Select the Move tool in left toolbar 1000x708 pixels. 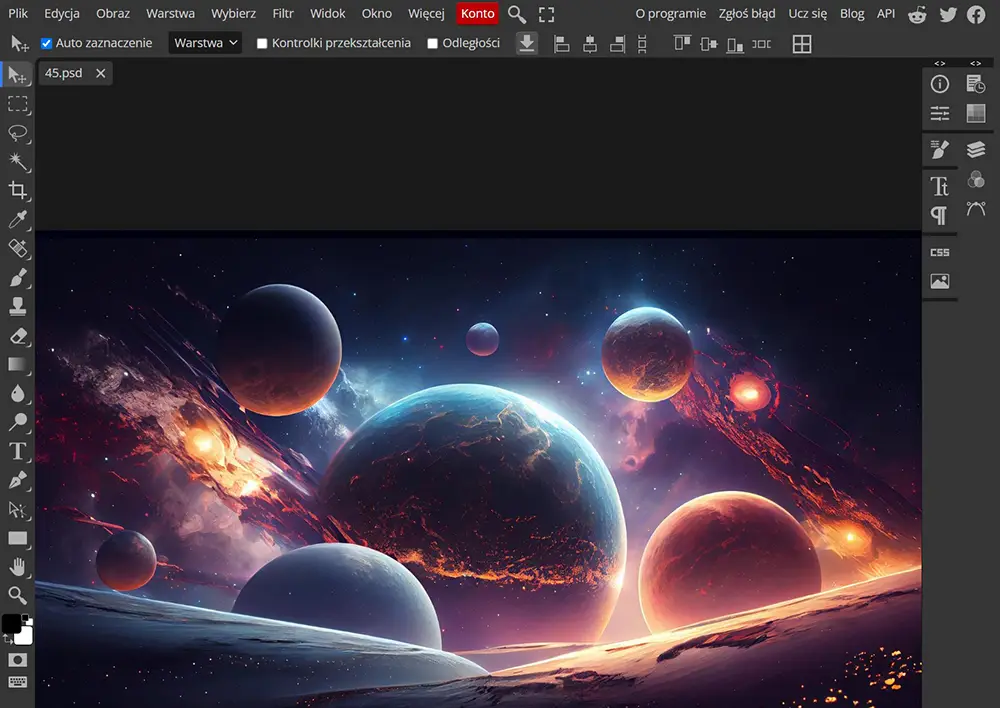(x=17, y=75)
